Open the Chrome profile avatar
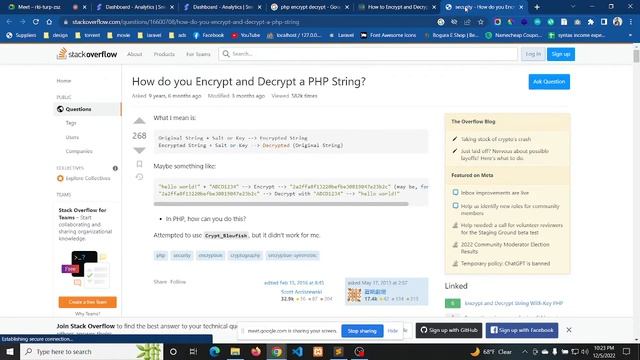Screen dimensions: 640x360 click(617, 22)
